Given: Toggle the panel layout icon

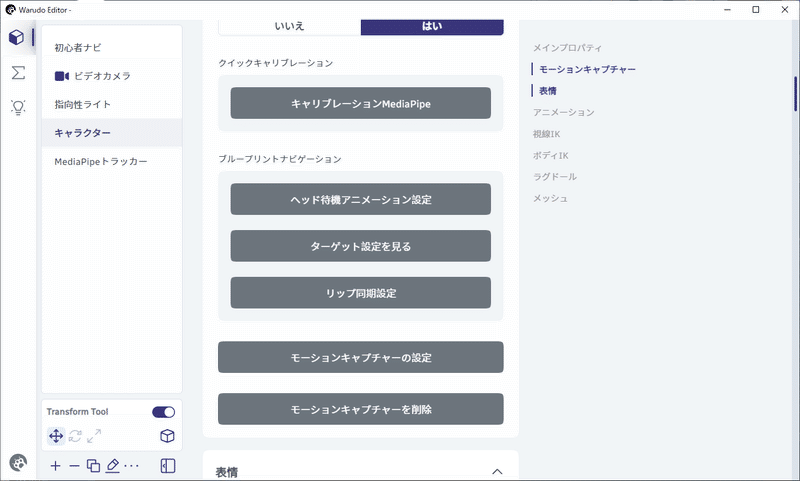Looking at the screenshot, I should (168, 466).
